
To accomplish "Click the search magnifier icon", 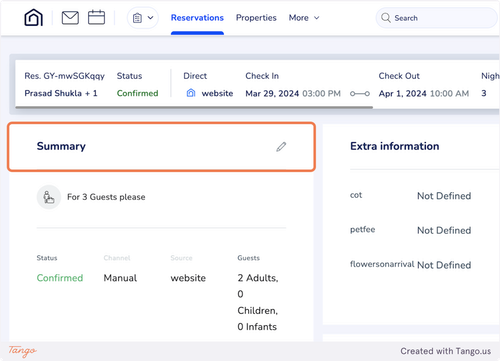I will [x=386, y=18].
